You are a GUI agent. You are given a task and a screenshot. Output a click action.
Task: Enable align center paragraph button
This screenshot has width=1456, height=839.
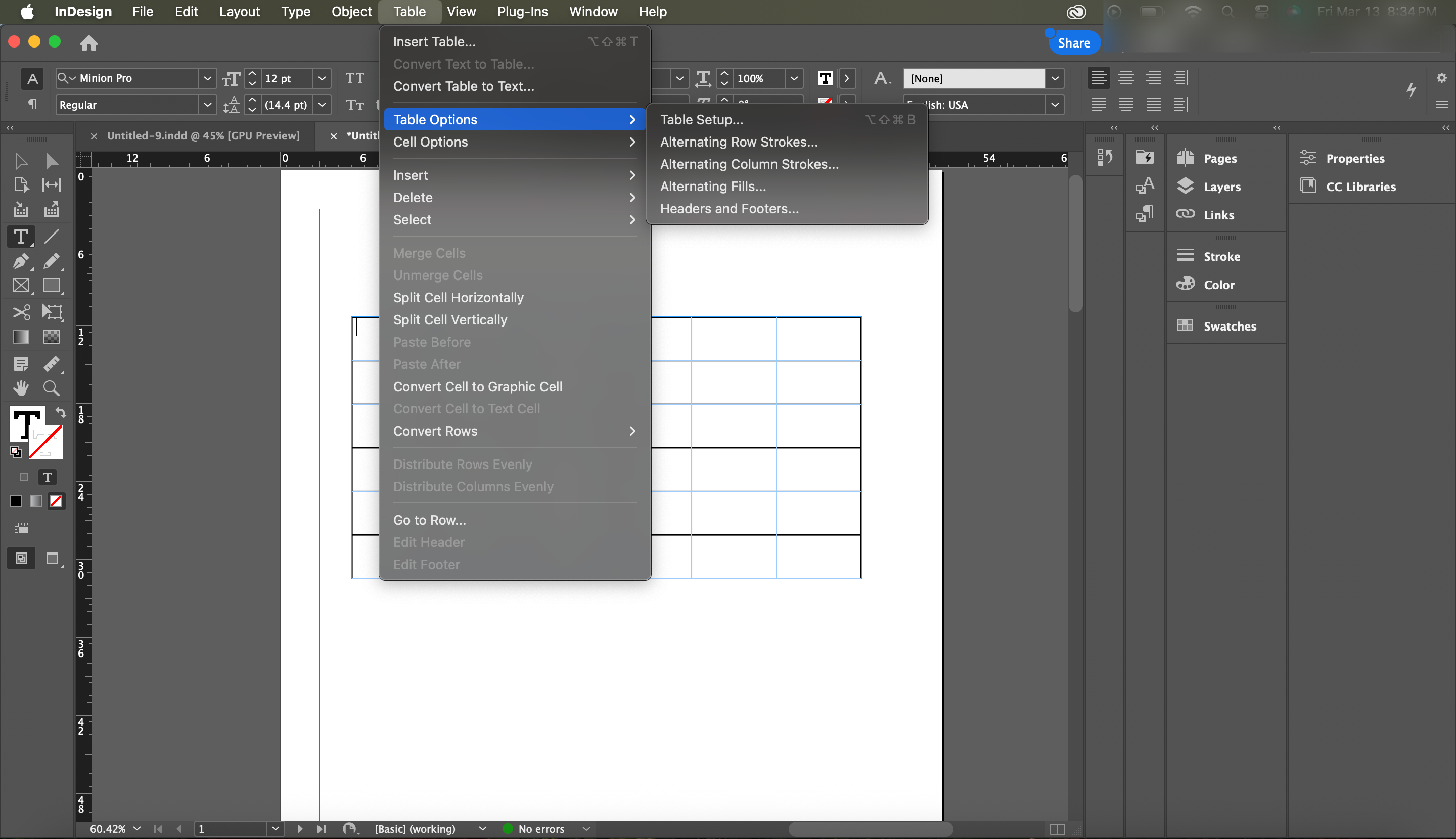point(1126,78)
